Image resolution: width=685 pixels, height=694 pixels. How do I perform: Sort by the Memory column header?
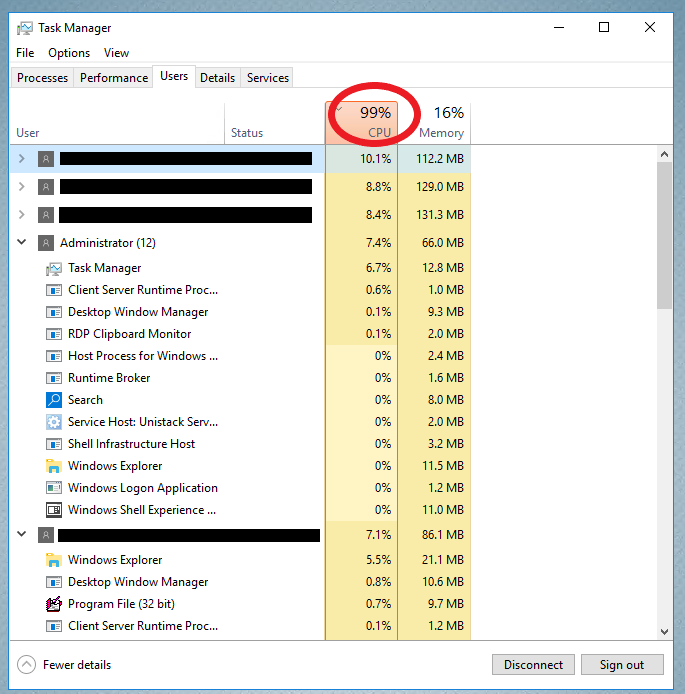pyautogui.click(x=434, y=123)
